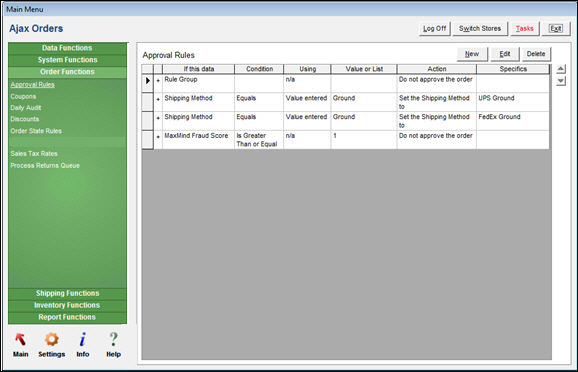
Task: Select row header of MaxMind Fraud Score rule
Action: [148, 140]
